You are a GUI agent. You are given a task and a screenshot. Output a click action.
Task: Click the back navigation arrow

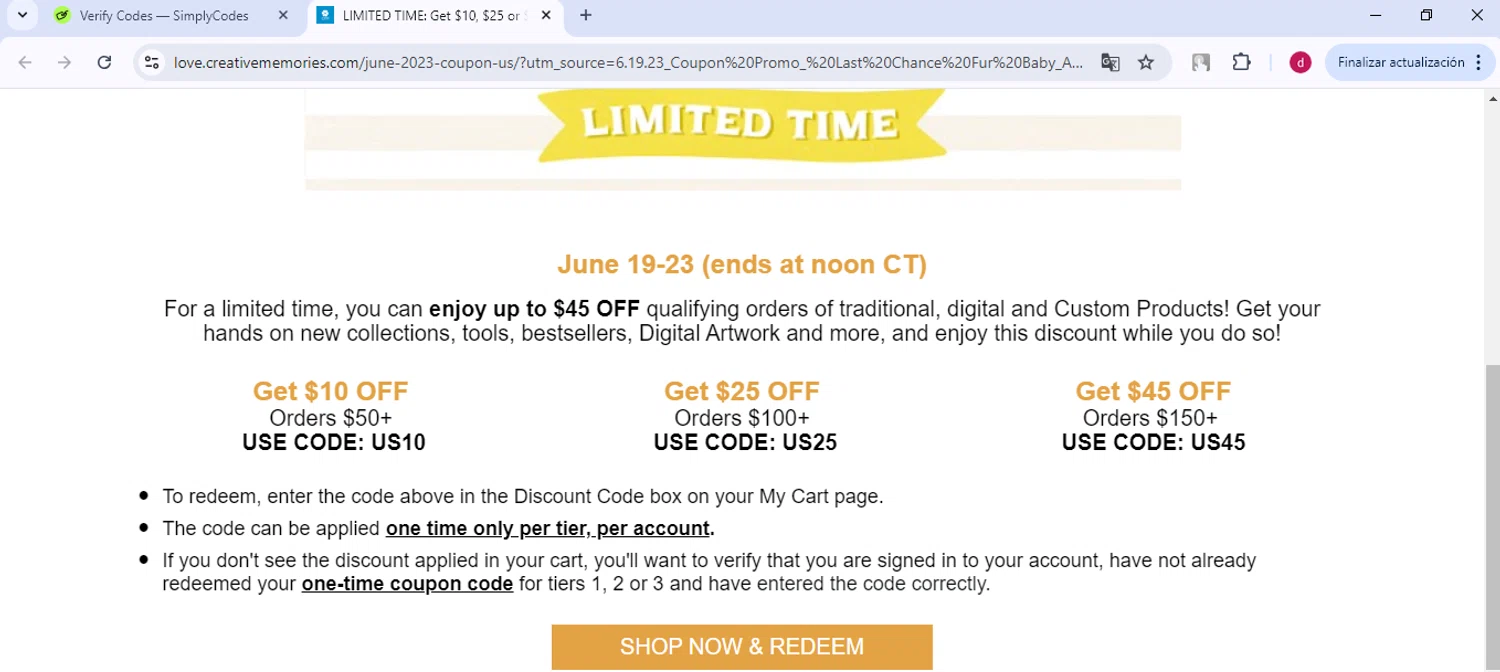pos(25,62)
